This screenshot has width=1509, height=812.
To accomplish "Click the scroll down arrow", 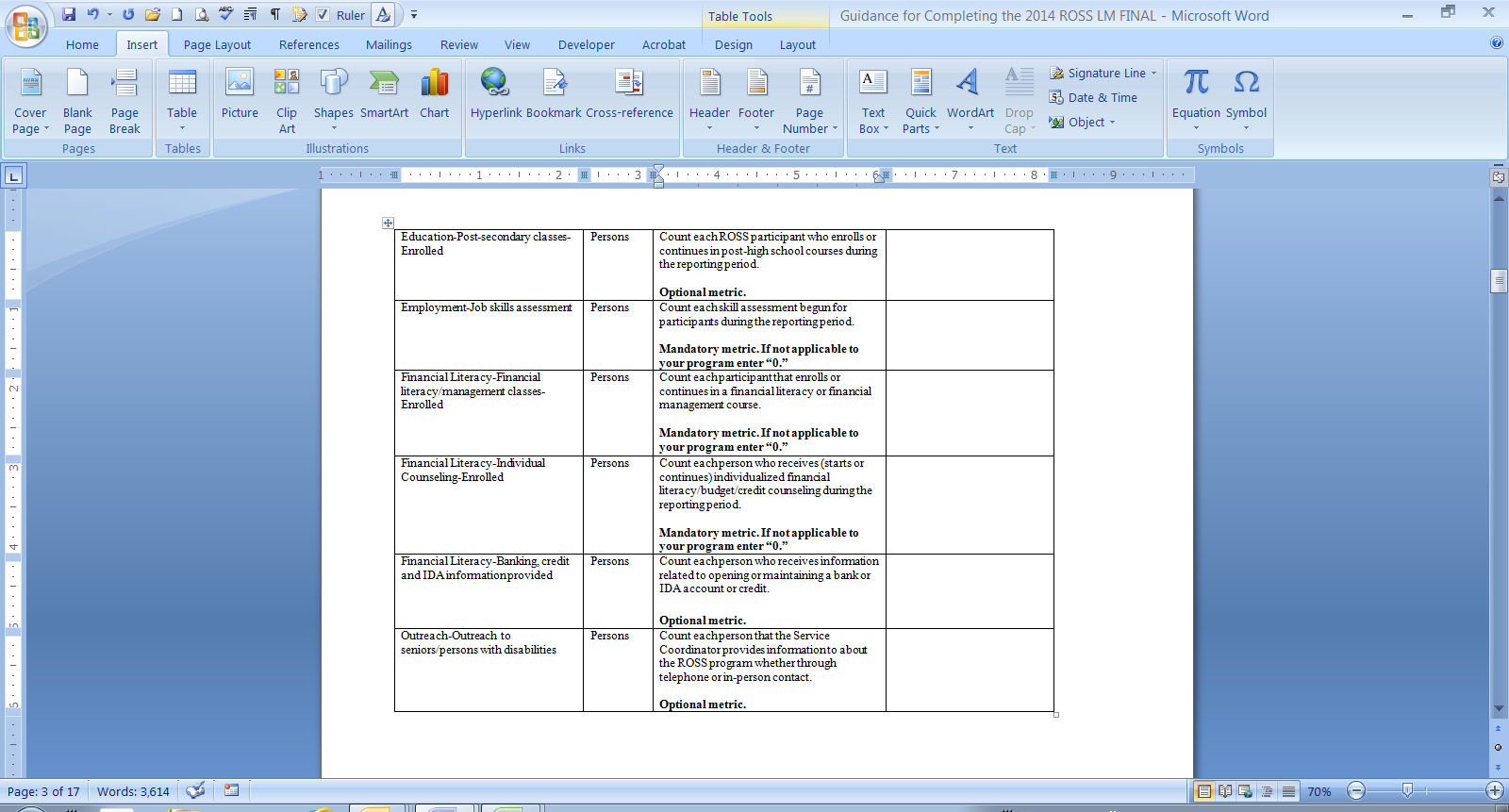I will [1499, 708].
